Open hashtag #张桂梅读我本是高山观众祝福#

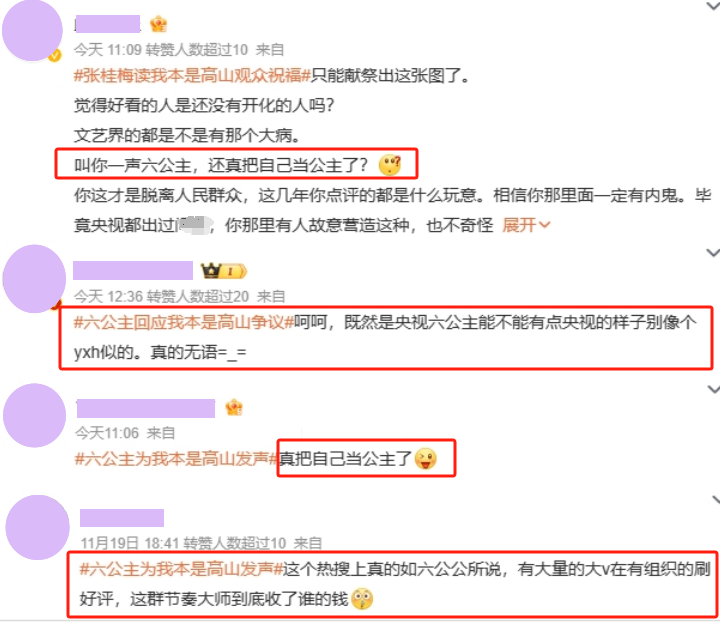coord(192,75)
